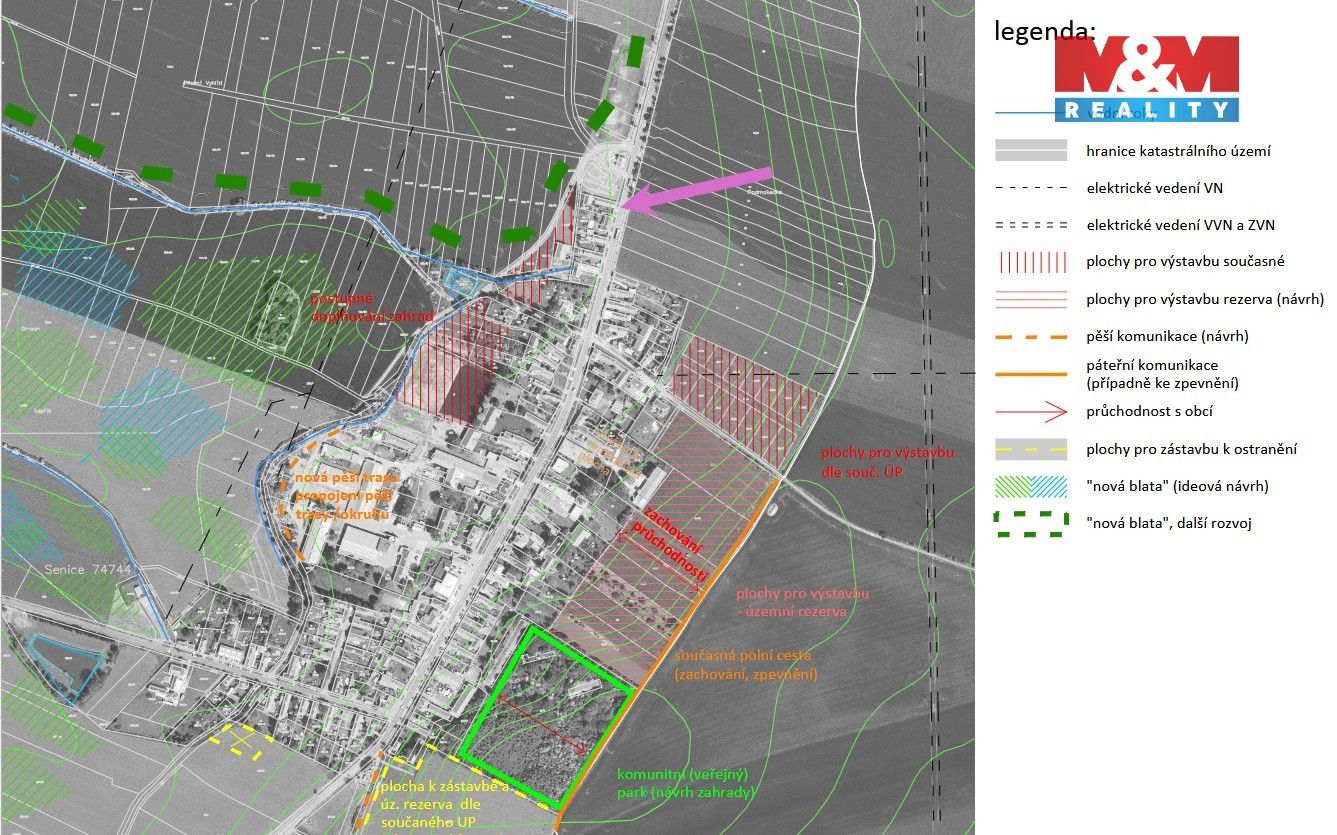1337x835 pixels.
Task: Click 'plochy pro výstavbu rezerva (návrh)' text
Action: pyautogui.click(x=1205, y=299)
